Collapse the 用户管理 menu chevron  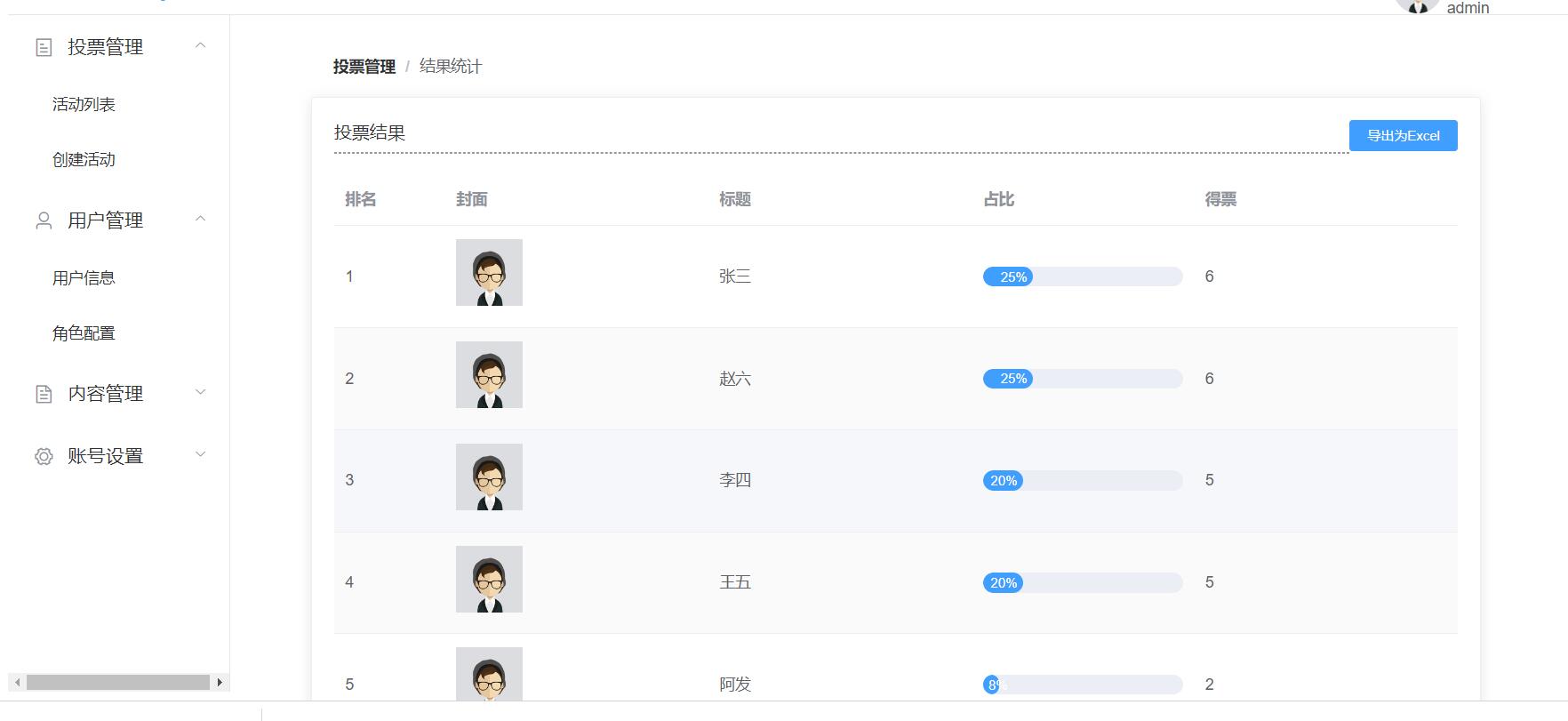tap(201, 219)
